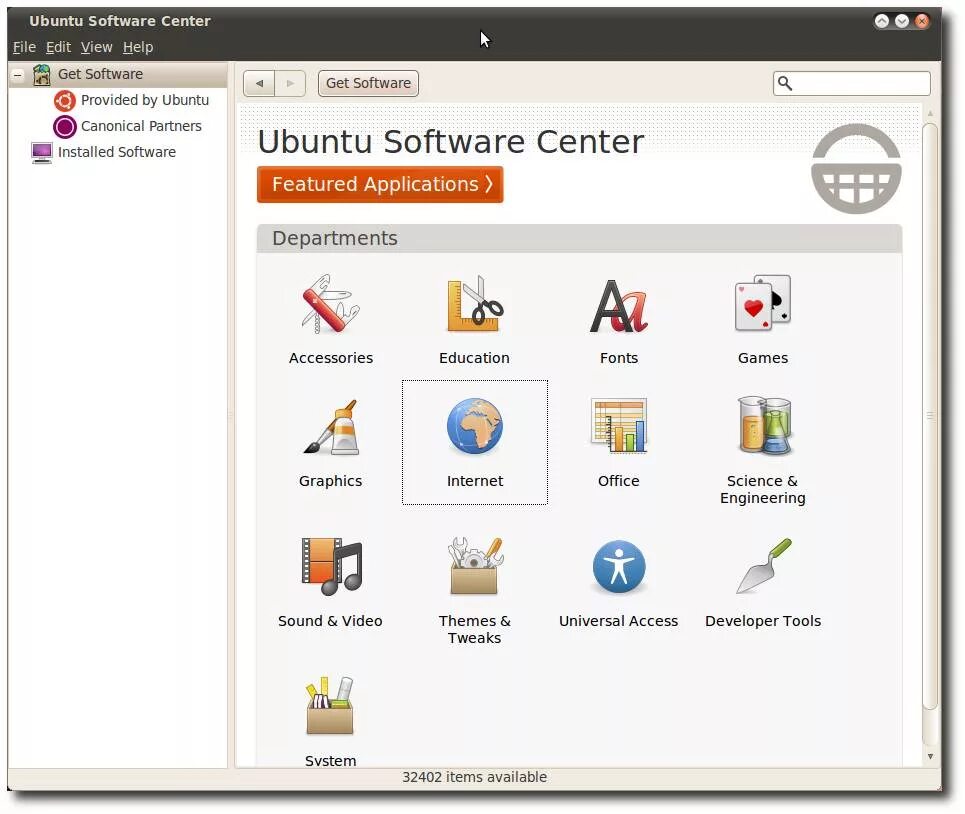Image resolution: width=965 pixels, height=814 pixels.
Task: Click the Science & Engineering label text
Action: pyautogui.click(x=763, y=489)
